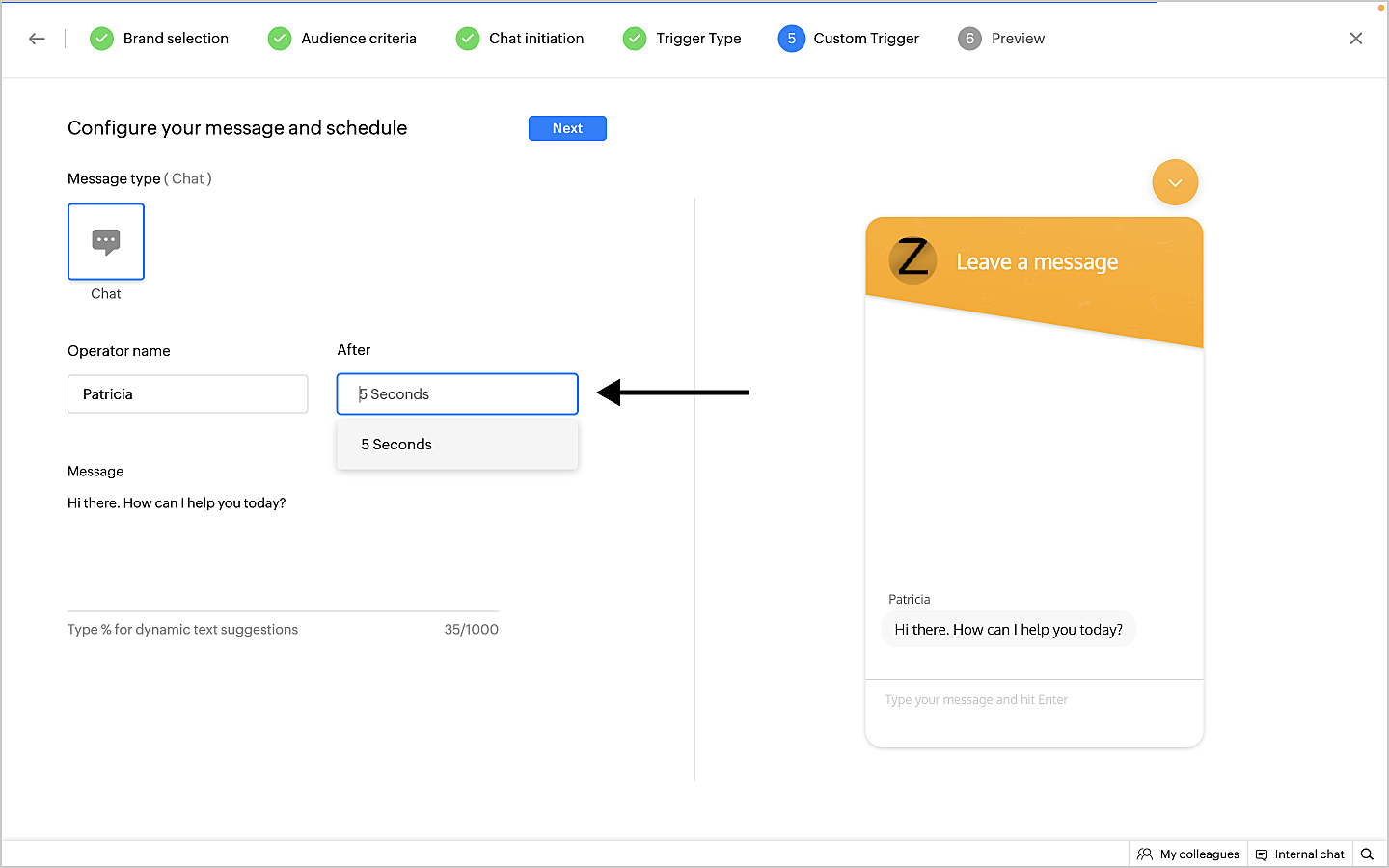The image size is (1389, 868).
Task: Click the preview chat bubble message
Action: tap(1008, 630)
